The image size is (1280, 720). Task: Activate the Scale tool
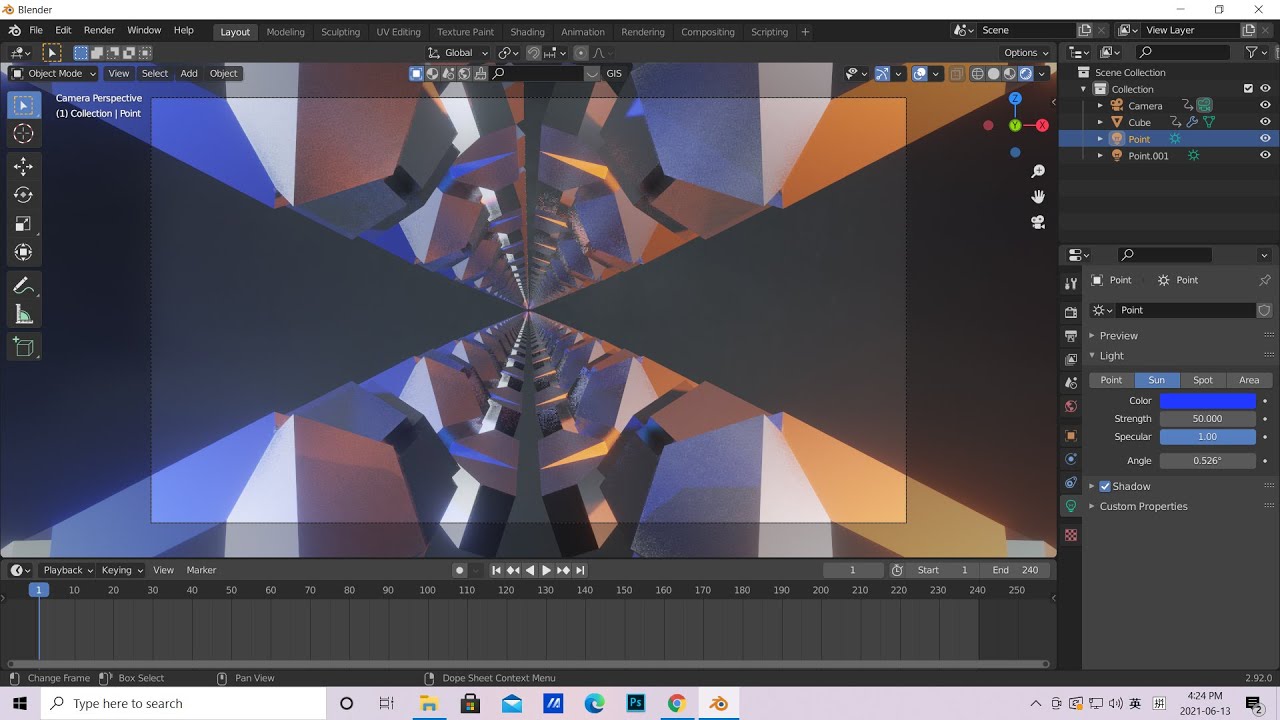point(24,225)
